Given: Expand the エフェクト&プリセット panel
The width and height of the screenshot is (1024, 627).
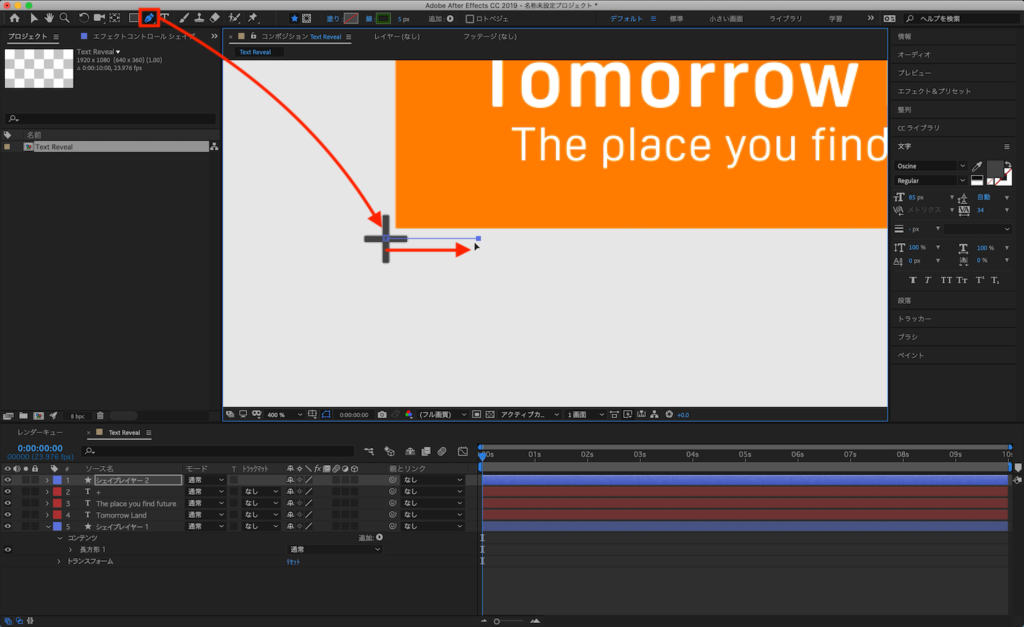Looking at the screenshot, I should 934,91.
